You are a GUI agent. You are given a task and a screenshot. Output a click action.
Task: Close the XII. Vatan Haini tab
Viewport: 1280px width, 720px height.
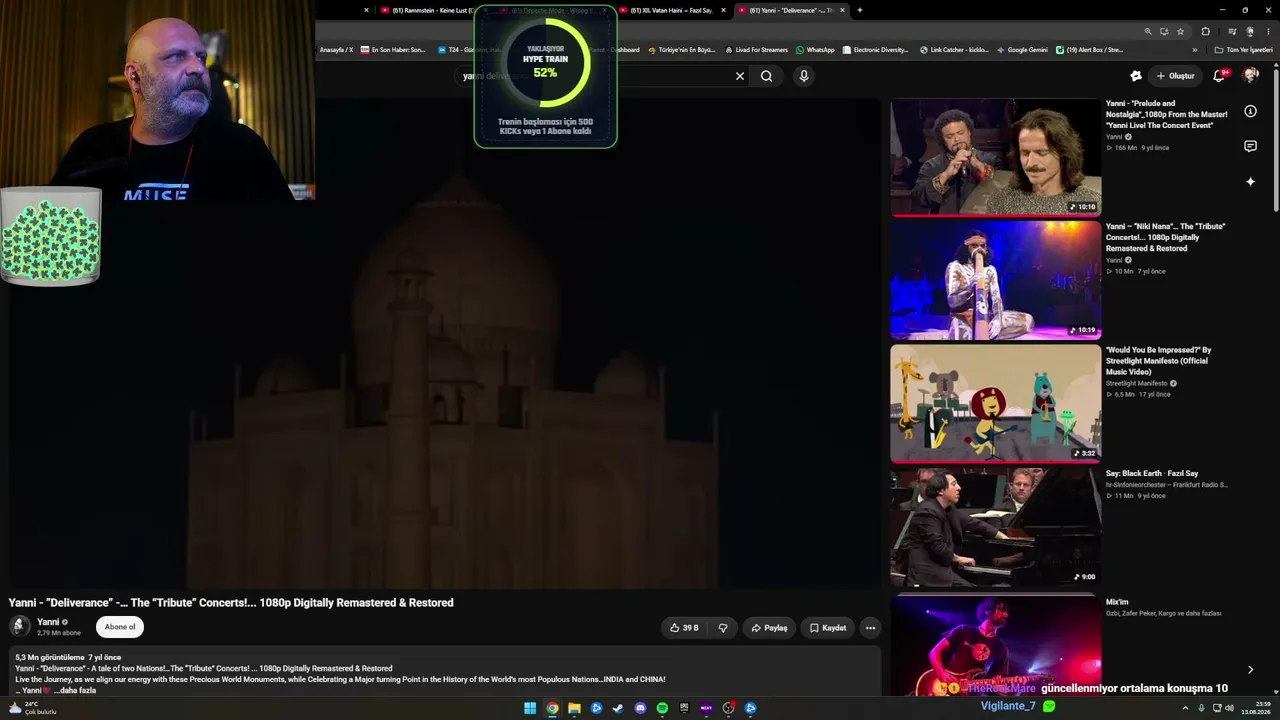point(722,10)
